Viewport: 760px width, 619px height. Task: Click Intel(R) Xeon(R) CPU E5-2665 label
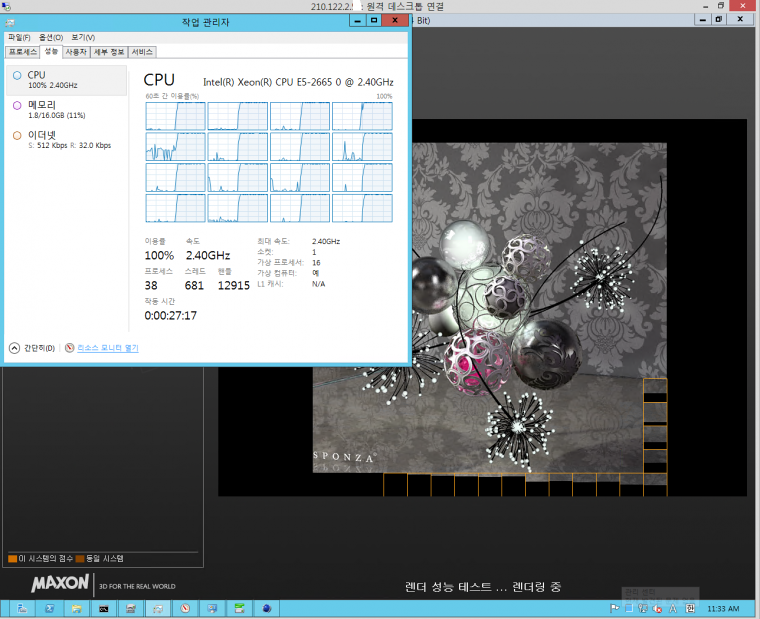298,82
